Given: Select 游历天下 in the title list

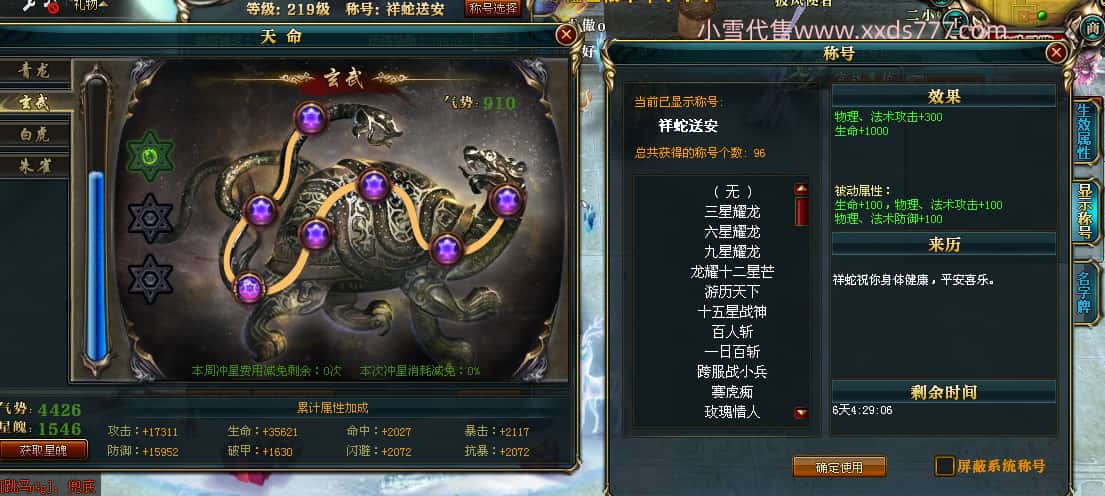Looking at the screenshot, I should 732,291.
